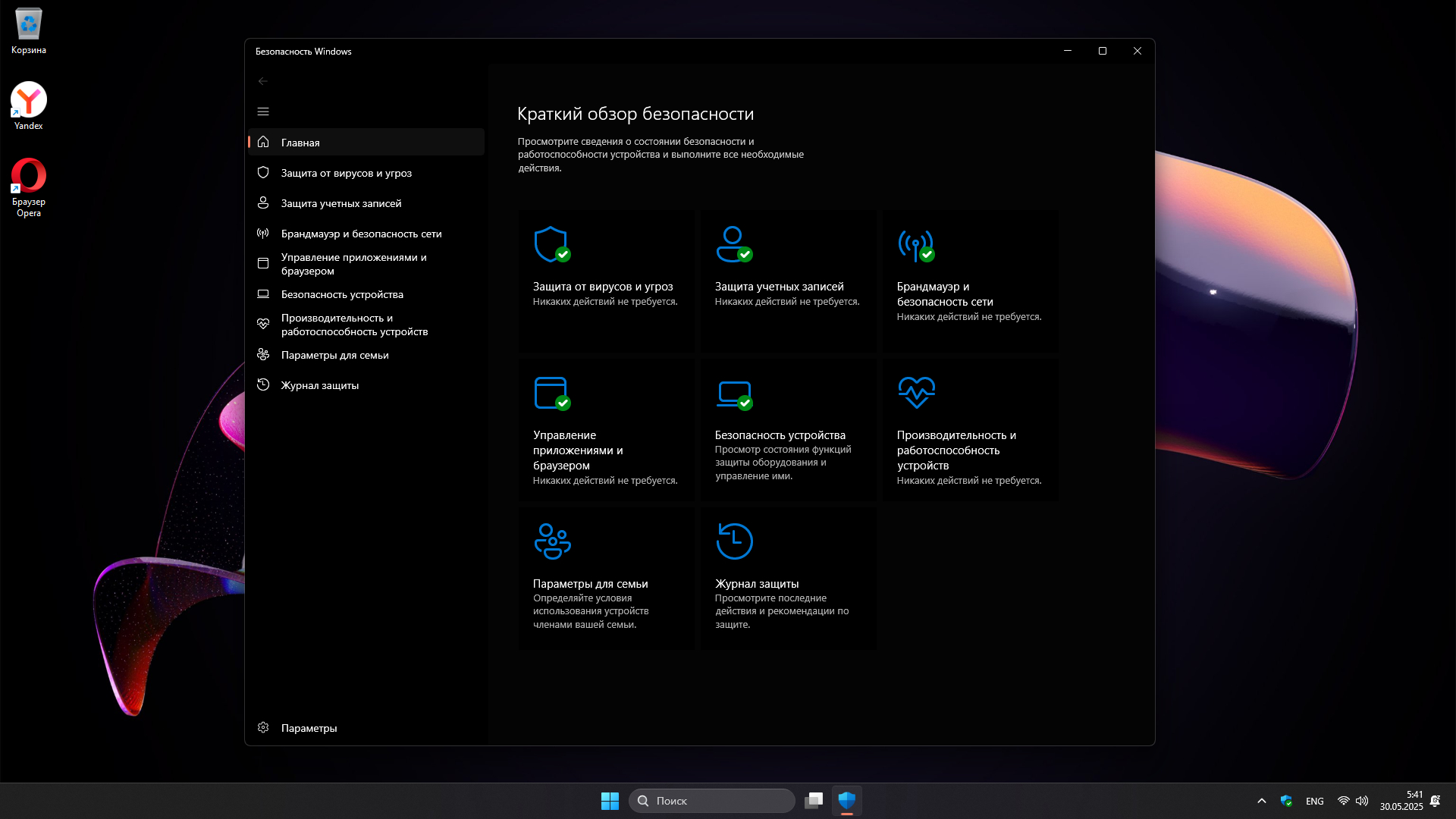Collapse the navigation hamburger menu
The width and height of the screenshot is (1456, 819).
(x=263, y=111)
